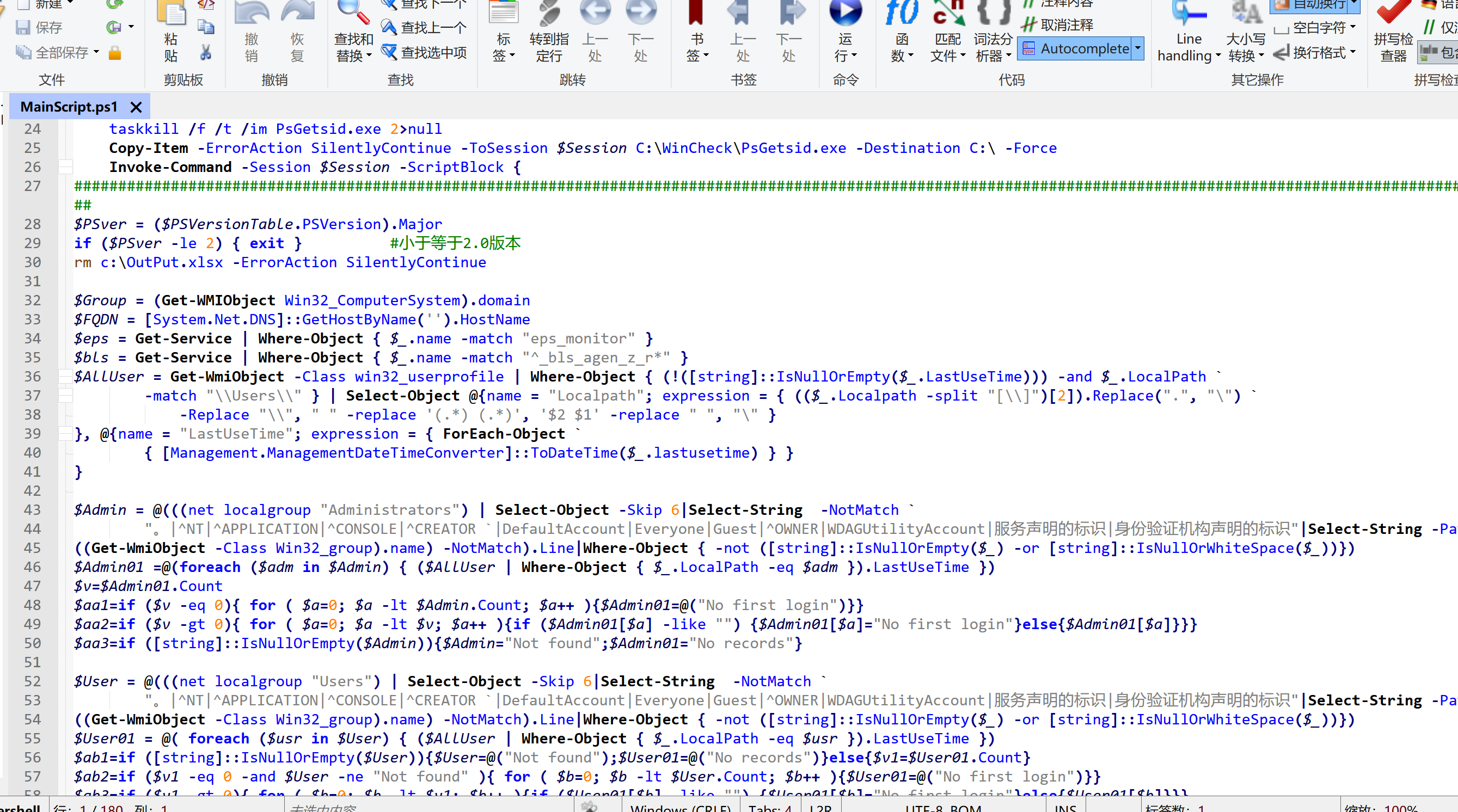Open the Autocomplete dropdown arrow
The height and width of the screenshot is (812, 1458).
[x=1138, y=48]
